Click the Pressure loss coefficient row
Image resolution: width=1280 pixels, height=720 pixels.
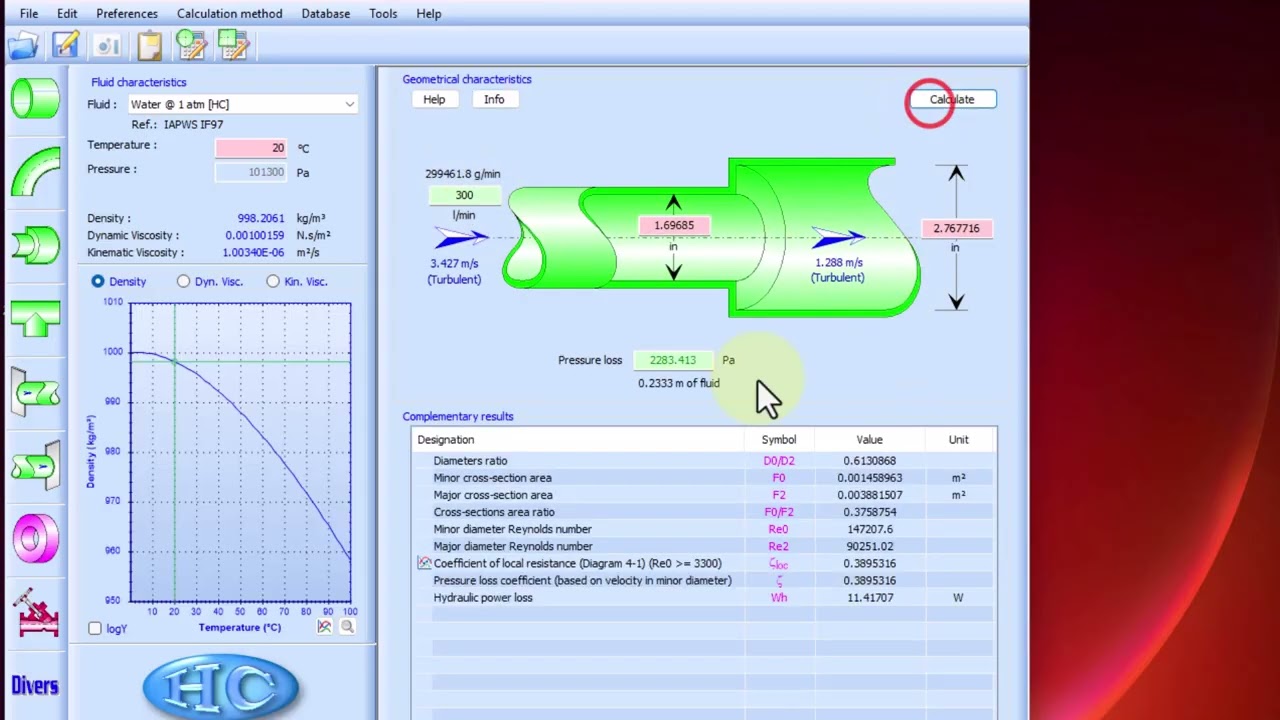tap(704, 580)
